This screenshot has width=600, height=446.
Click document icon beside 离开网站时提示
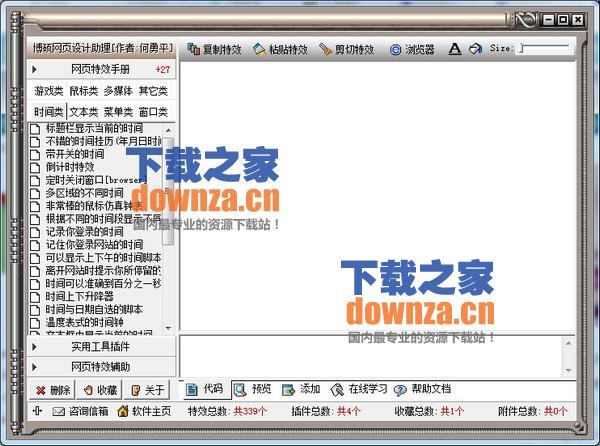coord(35,271)
